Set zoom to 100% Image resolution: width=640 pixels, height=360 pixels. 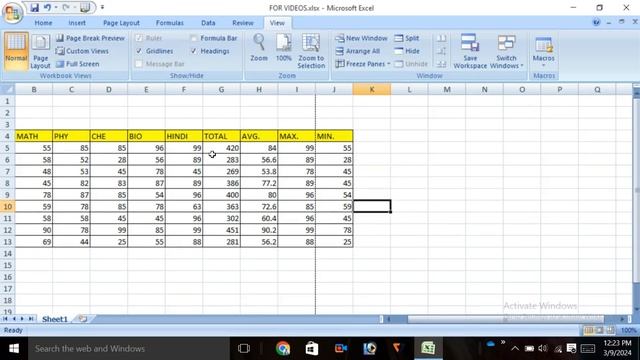[x=284, y=48]
